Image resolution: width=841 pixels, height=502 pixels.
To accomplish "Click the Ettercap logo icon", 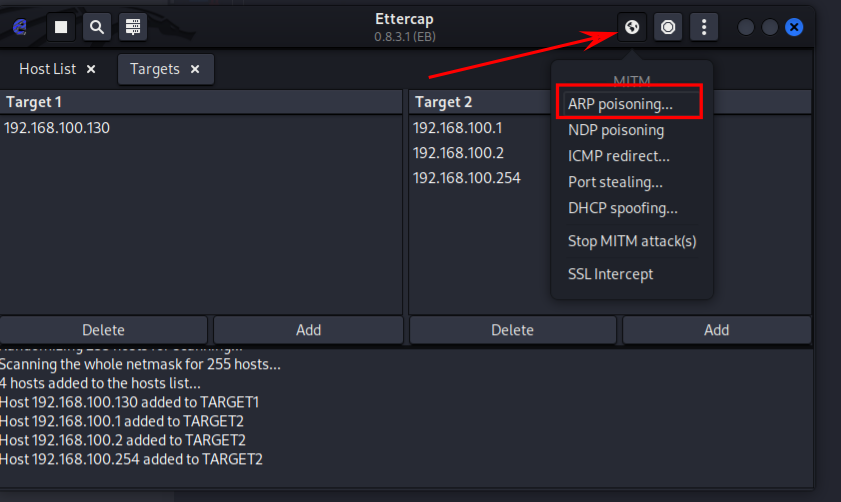I will coord(20,27).
